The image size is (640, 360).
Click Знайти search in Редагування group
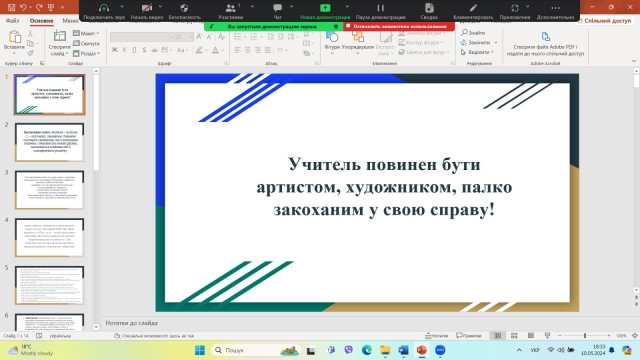click(x=473, y=33)
